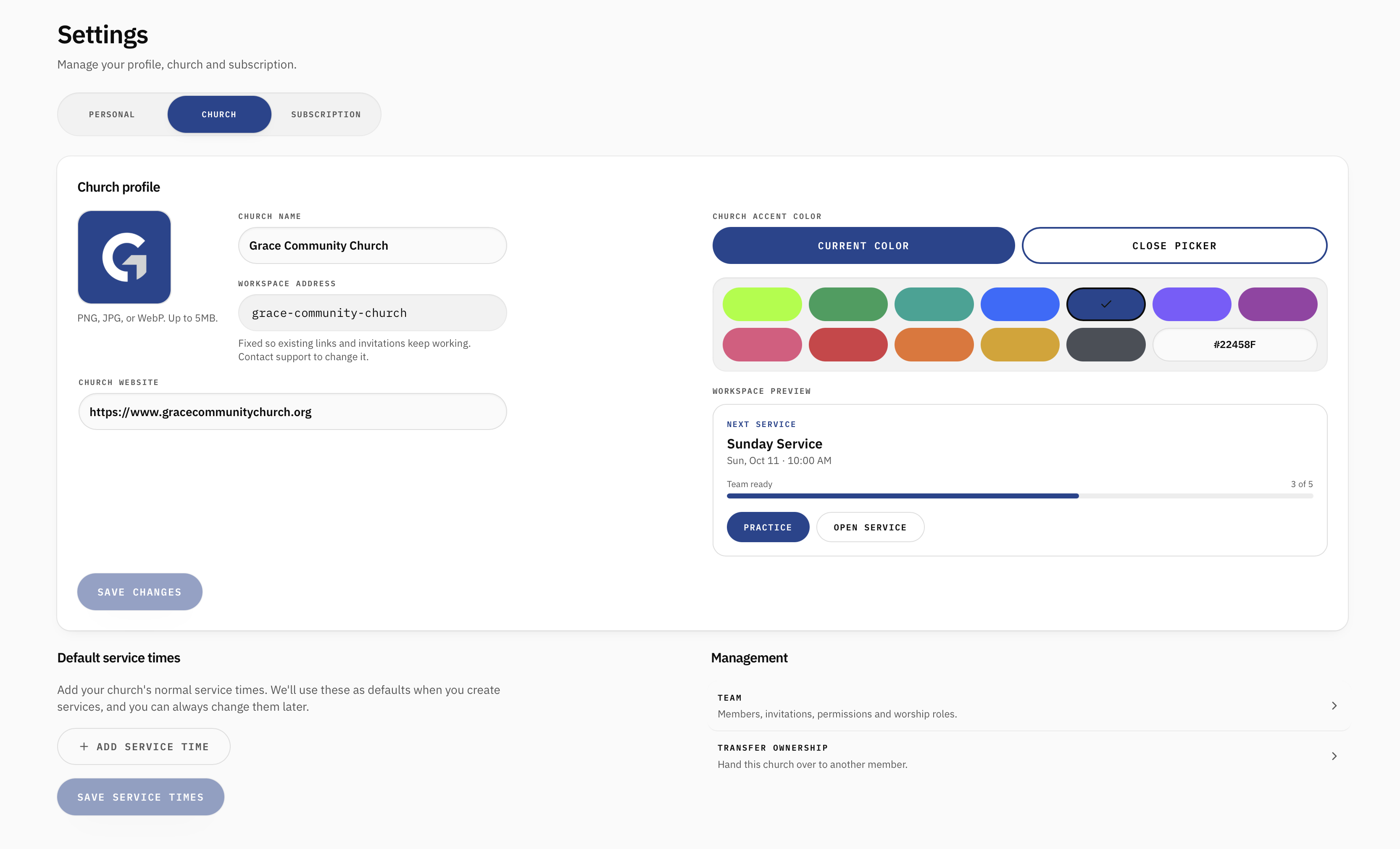Open the Transfer Ownership row
This screenshot has height=849, width=1400.
(1029, 756)
